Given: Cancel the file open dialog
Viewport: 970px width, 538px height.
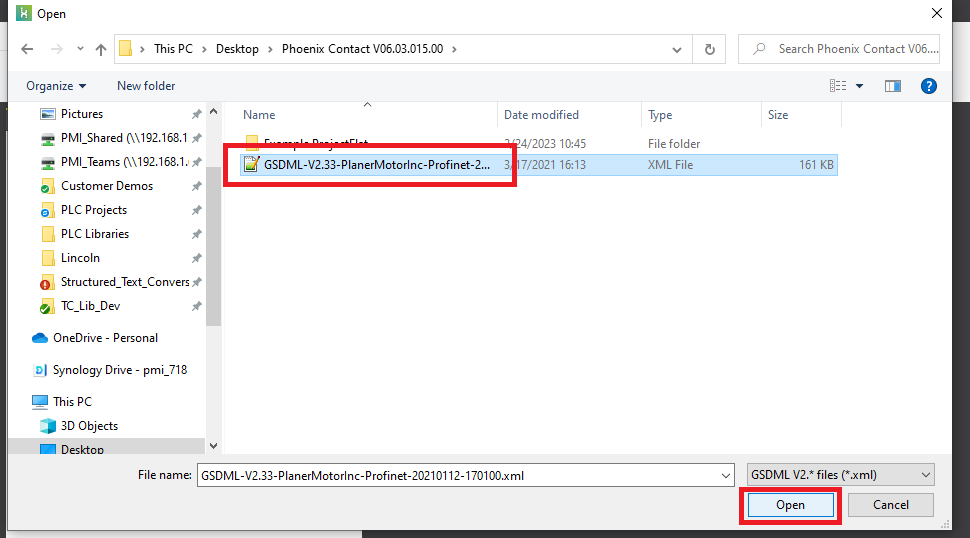Looking at the screenshot, I should point(890,505).
